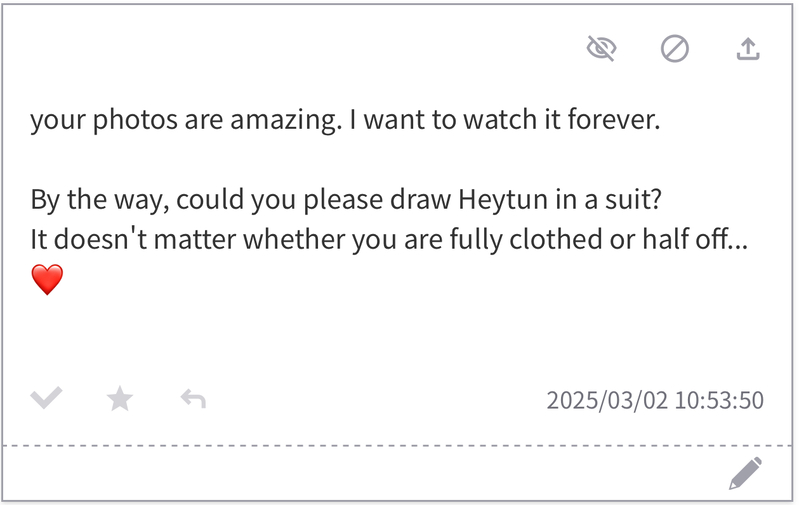Click the words "fully clothed or half off..."

point(586,241)
